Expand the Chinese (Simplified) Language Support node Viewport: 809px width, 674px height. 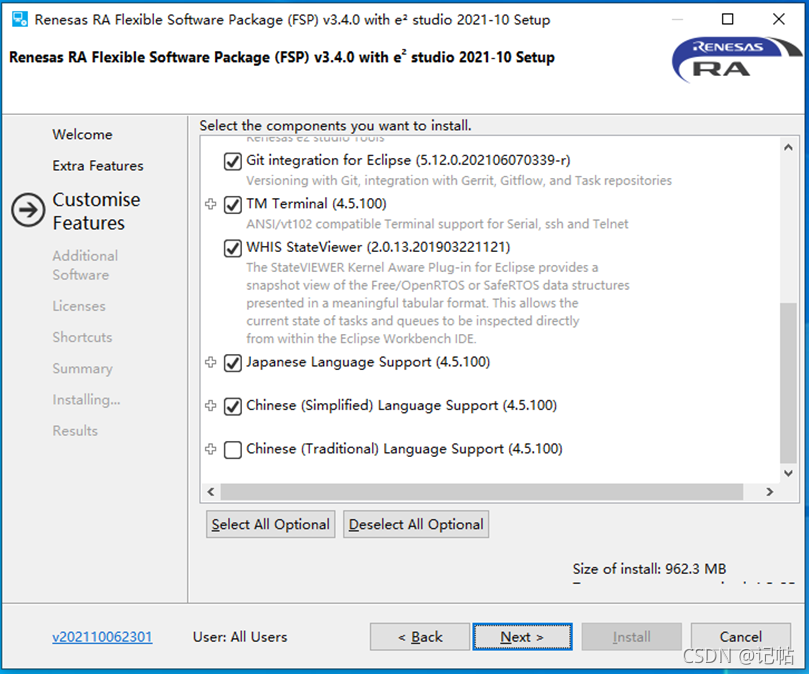point(210,406)
